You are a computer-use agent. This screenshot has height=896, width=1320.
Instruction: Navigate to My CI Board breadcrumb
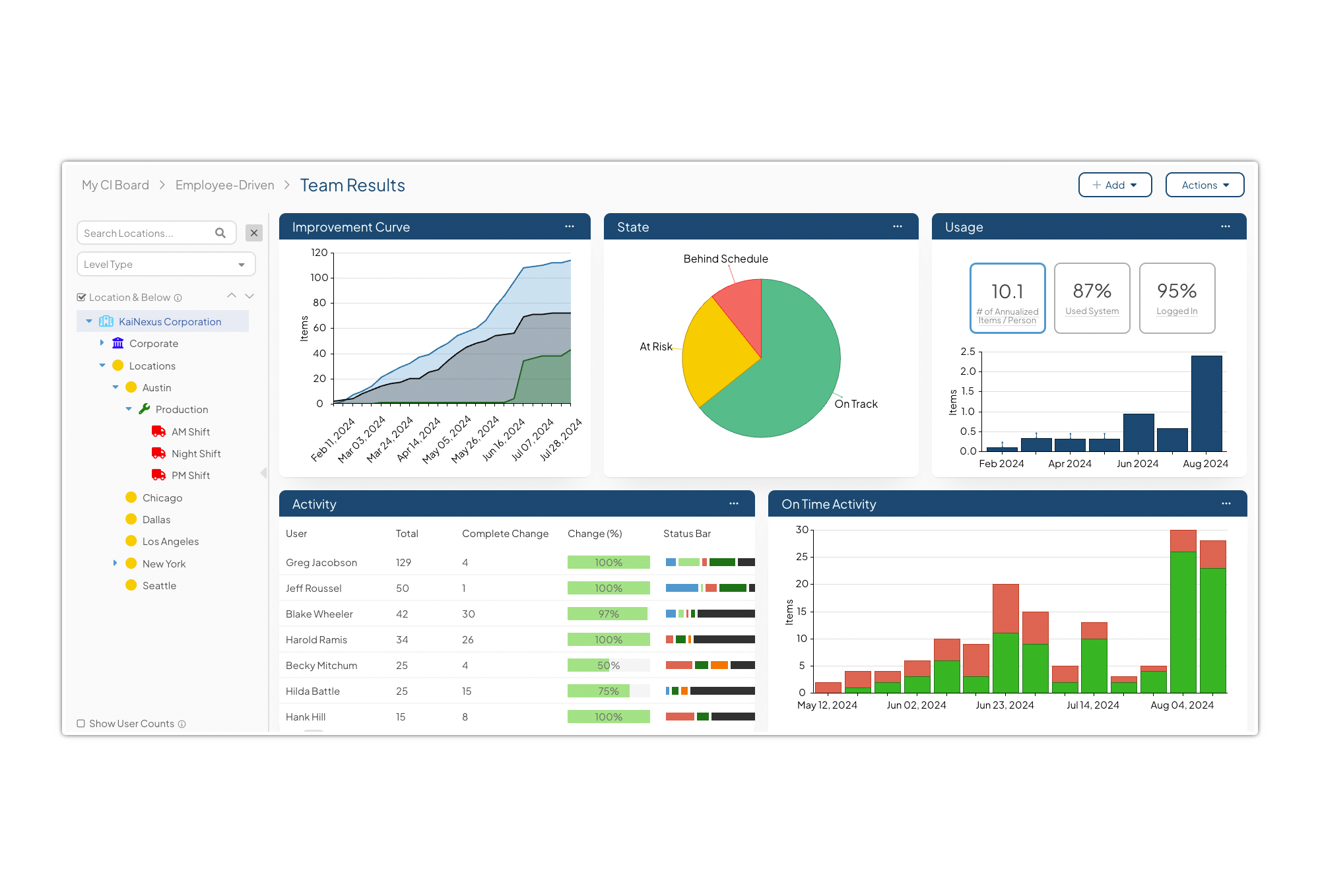(115, 185)
